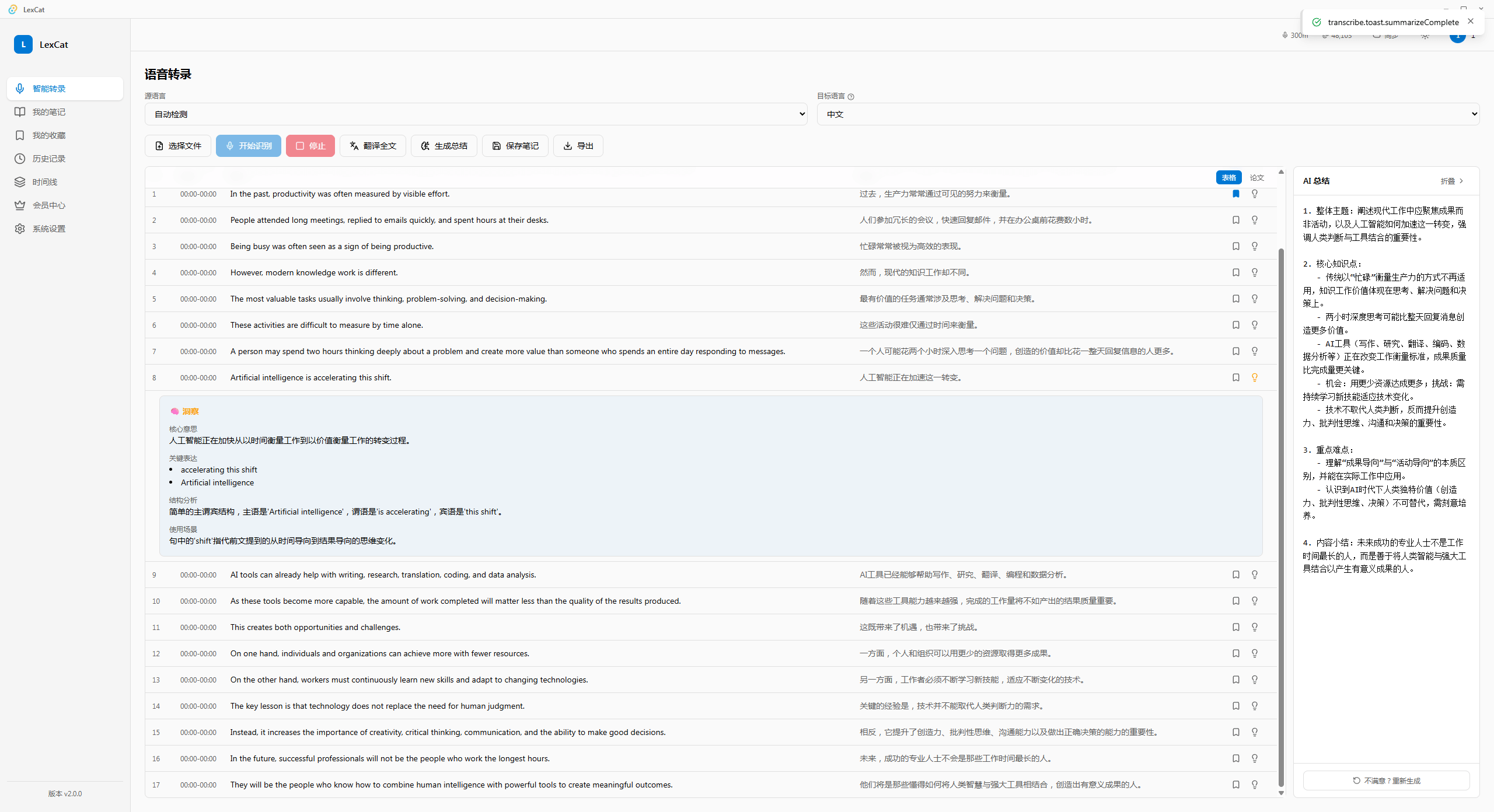This screenshot has height=812, width=1494.
Task: Bookmark row 10 'As these tools' sentence
Action: pos(1235,601)
